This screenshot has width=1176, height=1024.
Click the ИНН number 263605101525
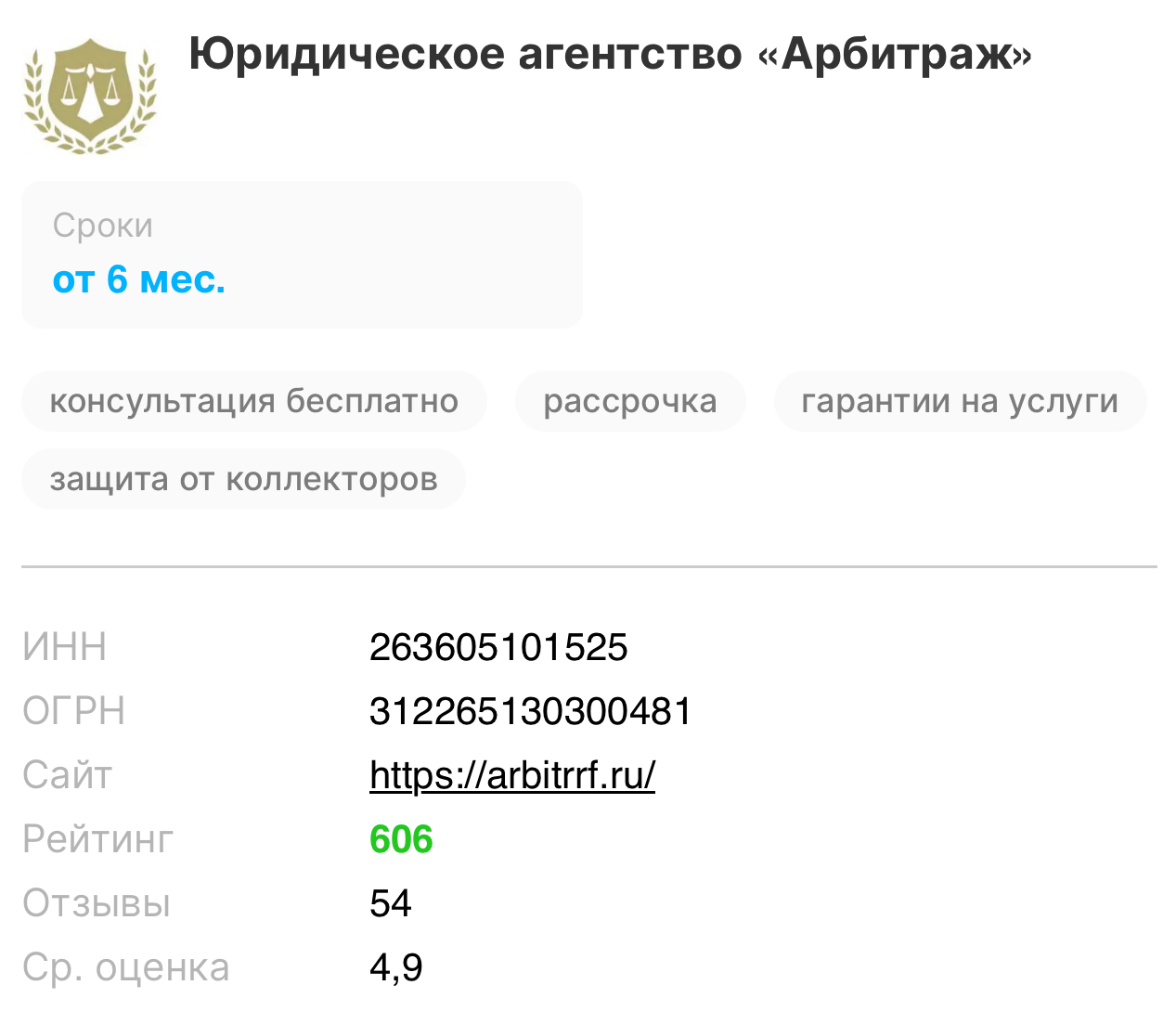pos(498,647)
